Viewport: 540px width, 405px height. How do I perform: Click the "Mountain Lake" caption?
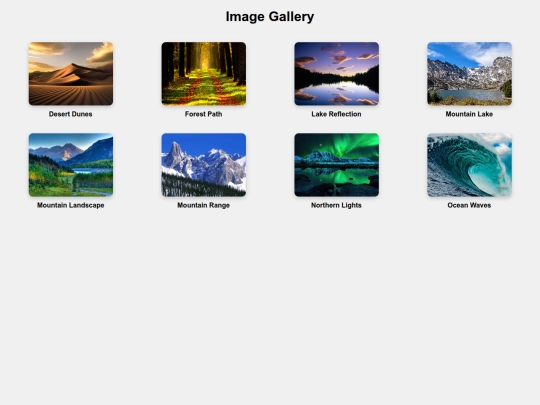(x=469, y=114)
